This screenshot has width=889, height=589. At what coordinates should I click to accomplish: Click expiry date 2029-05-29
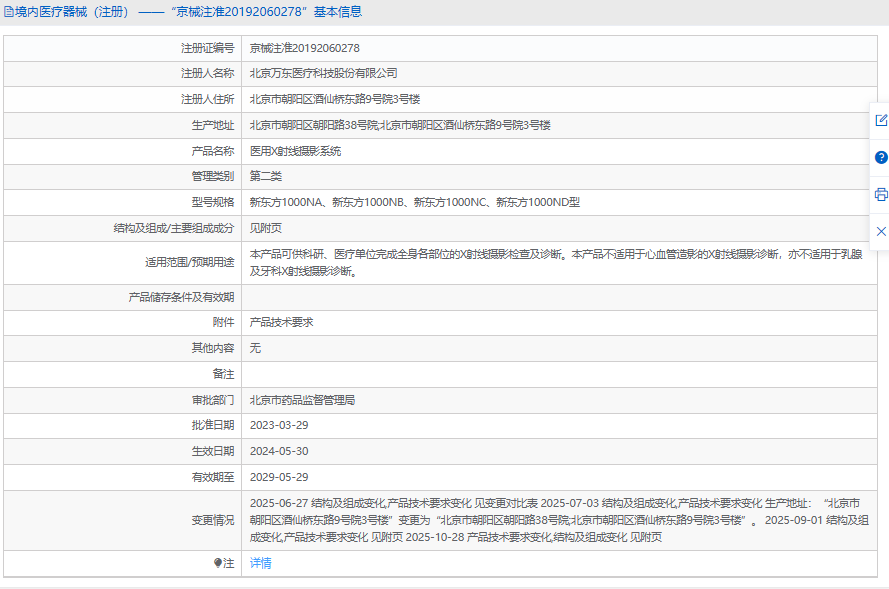point(279,477)
